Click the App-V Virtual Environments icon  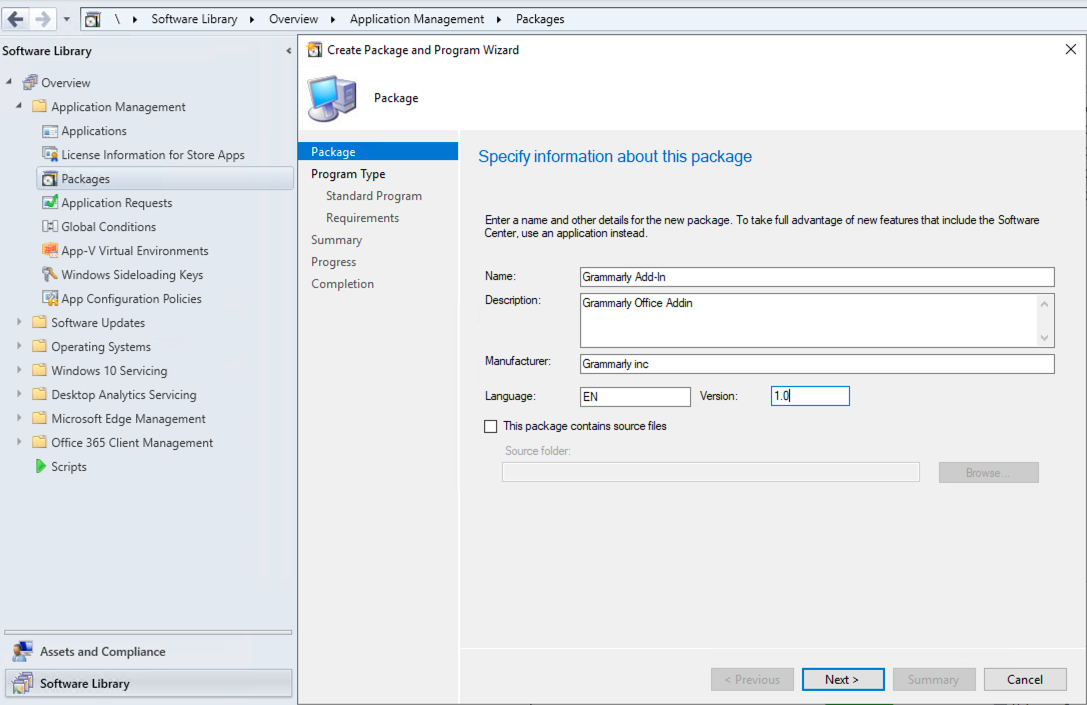point(50,250)
